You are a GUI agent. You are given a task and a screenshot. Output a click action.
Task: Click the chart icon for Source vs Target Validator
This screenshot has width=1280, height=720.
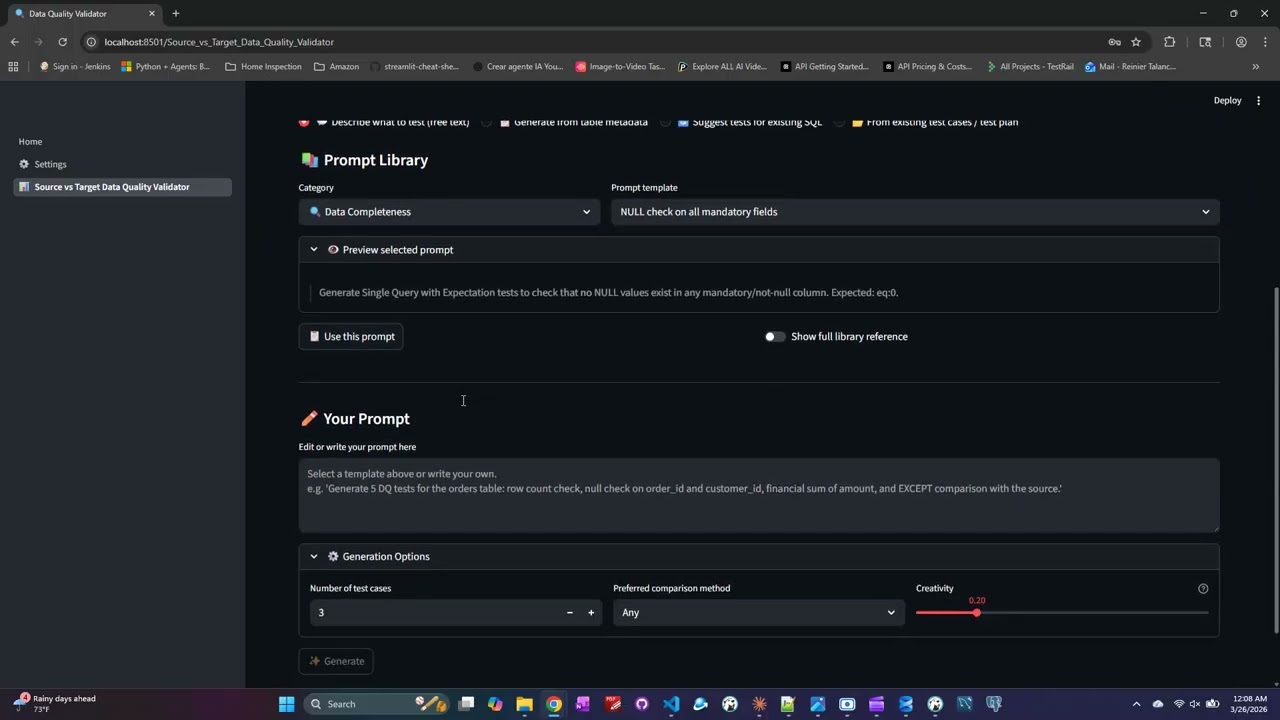click(24, 187)
